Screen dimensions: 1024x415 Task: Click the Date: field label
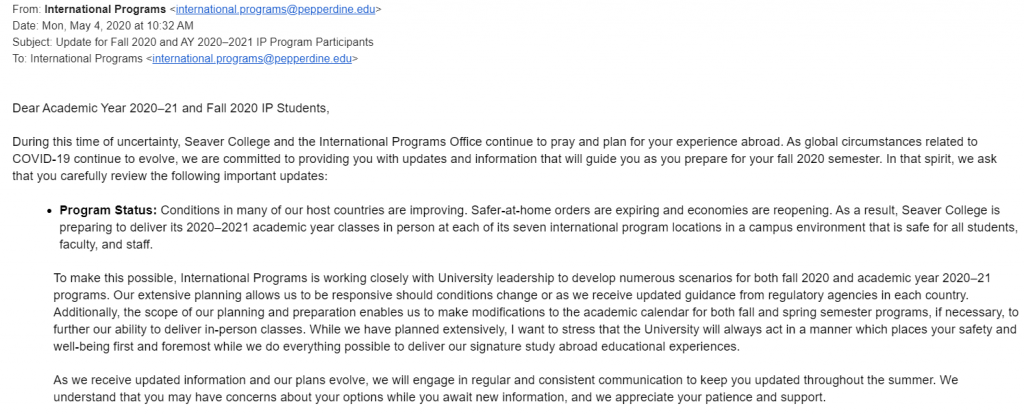point(27,26)
